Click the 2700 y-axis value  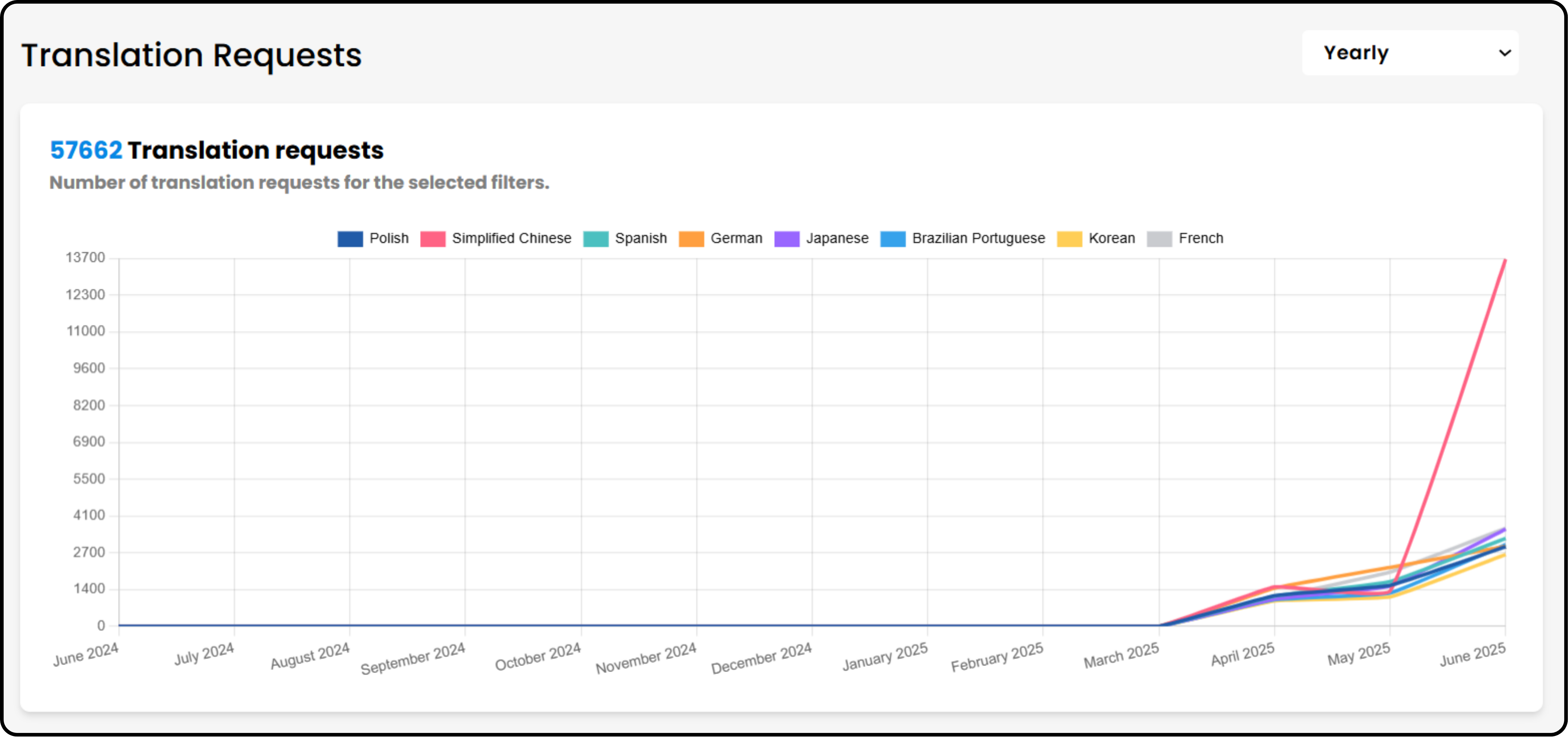click(89, 553)
